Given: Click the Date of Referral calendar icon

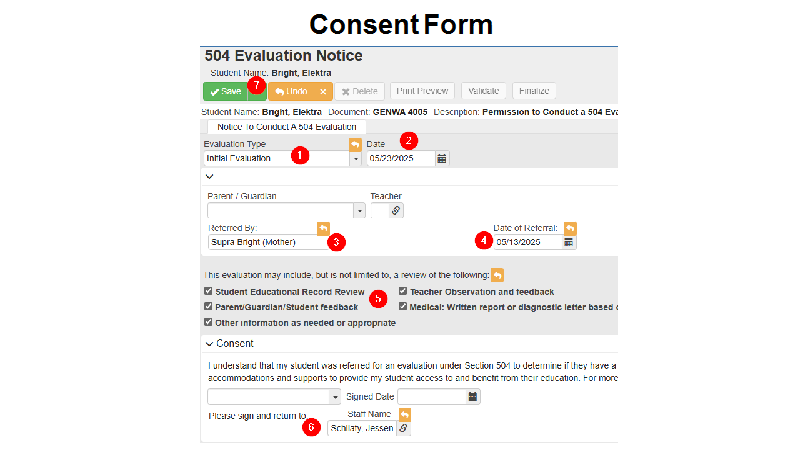Looking at the screenshot, I should pos(568,242).
